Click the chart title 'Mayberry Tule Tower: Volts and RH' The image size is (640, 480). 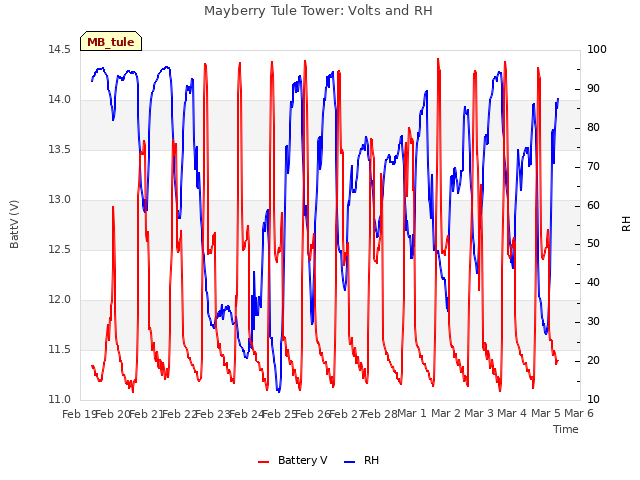tap(318, 11)
